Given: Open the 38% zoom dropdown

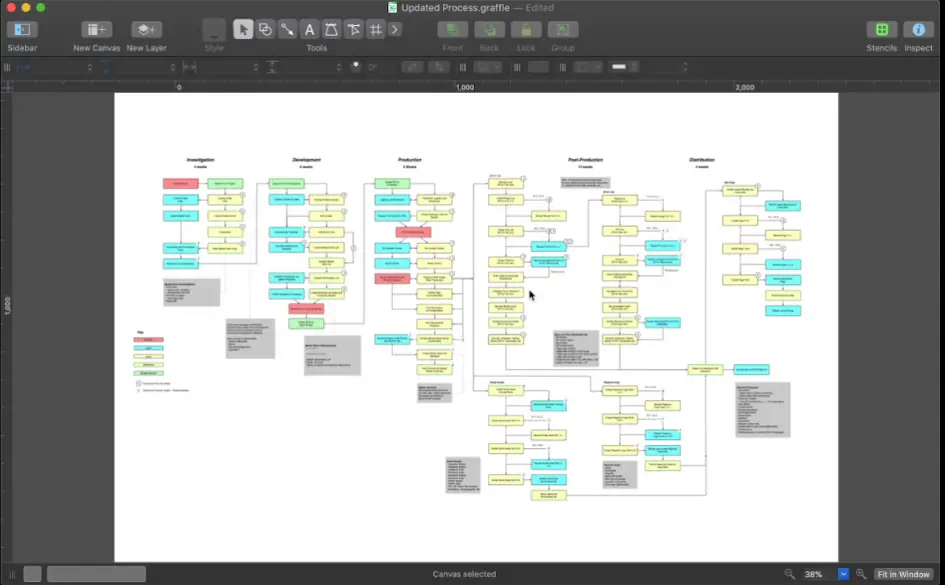Looking at the screenshot, I should pos(843,574).
